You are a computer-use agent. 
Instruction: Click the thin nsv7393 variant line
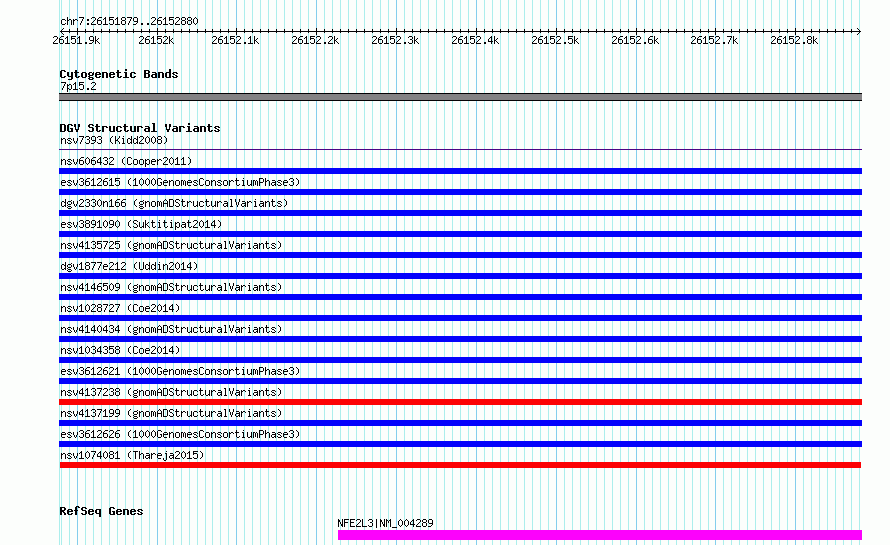[x=460, y=149]
